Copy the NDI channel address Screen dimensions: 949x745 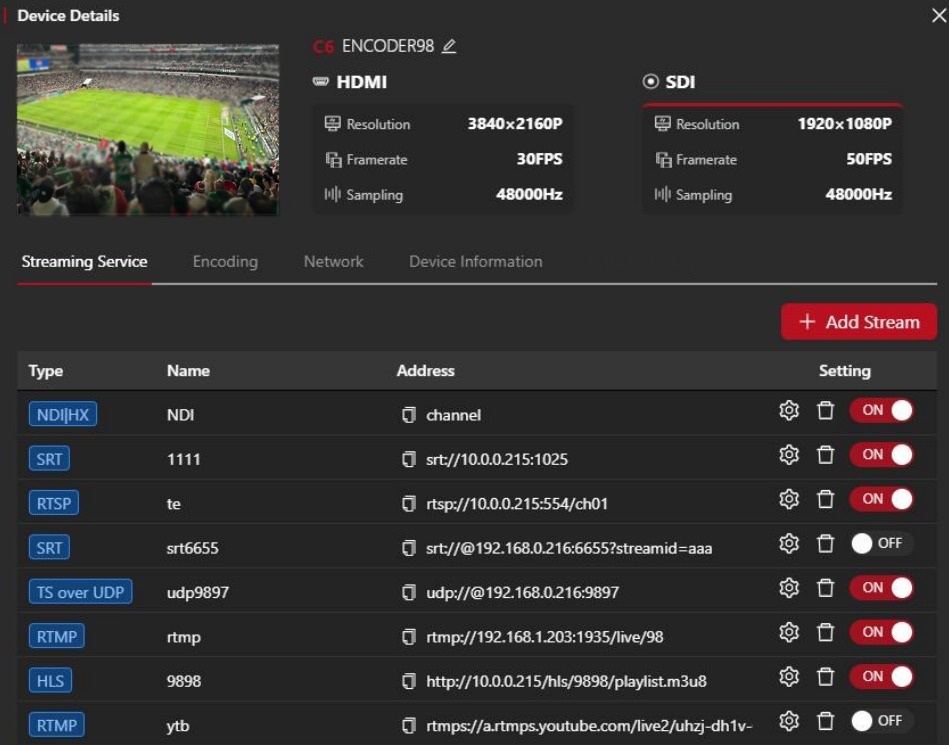(408, 414)
